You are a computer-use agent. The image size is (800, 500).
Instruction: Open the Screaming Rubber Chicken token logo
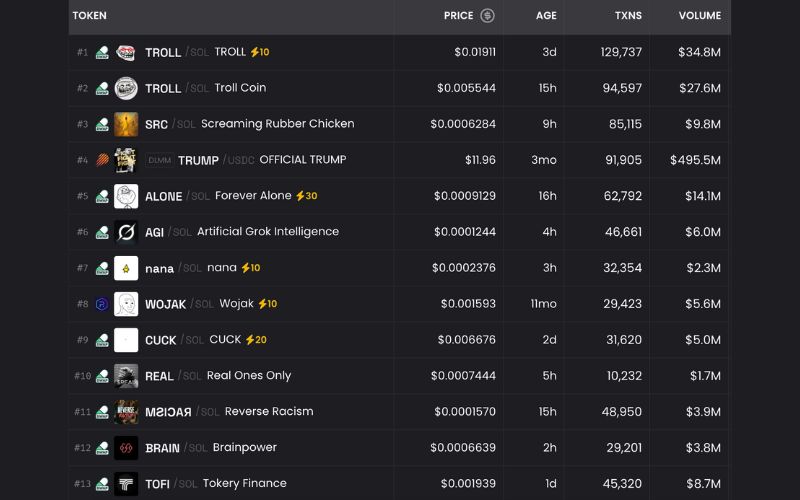coord(126,124)
